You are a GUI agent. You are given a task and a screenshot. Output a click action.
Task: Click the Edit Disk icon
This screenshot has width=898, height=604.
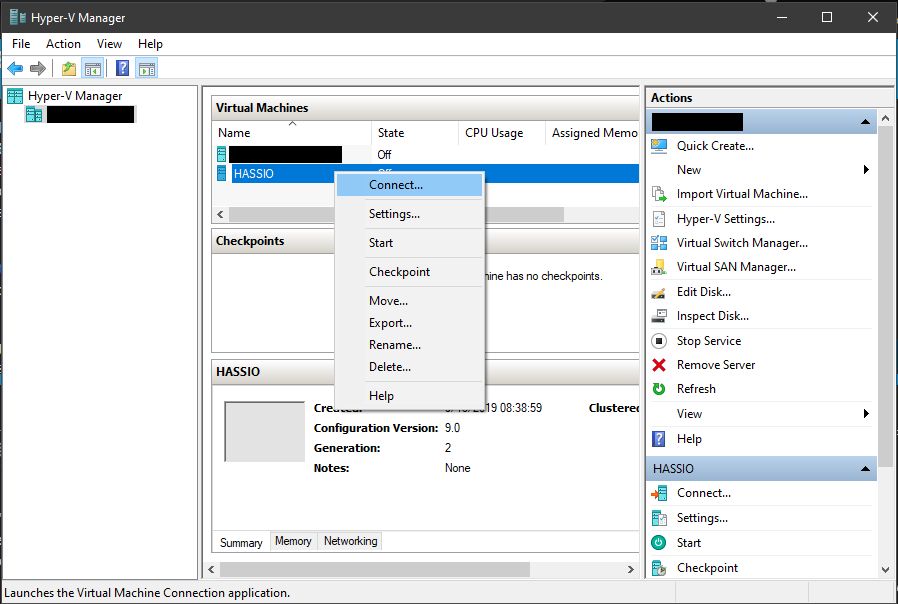(x=659, y=292)
